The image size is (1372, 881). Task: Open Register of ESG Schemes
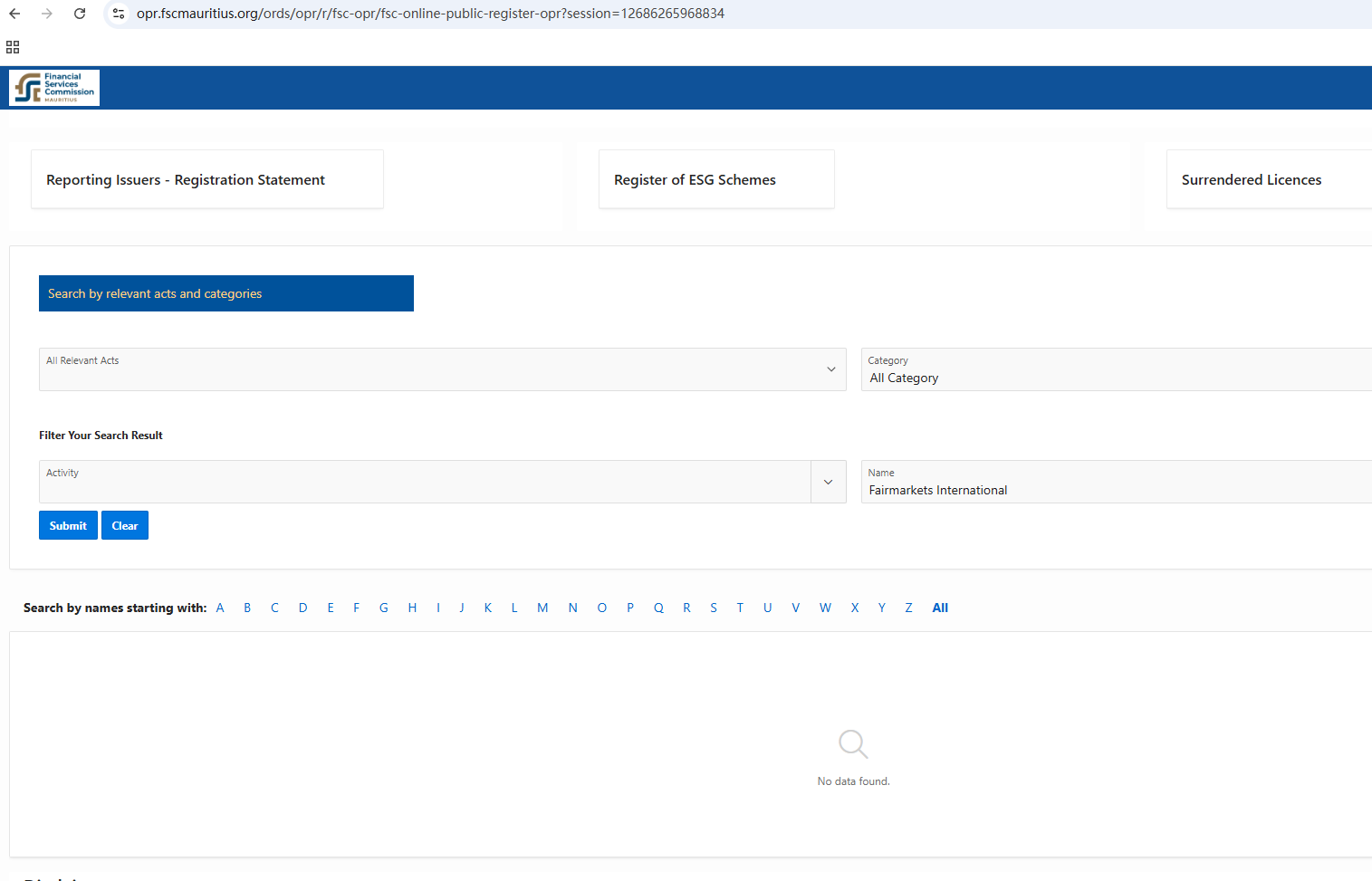(716, 179)
